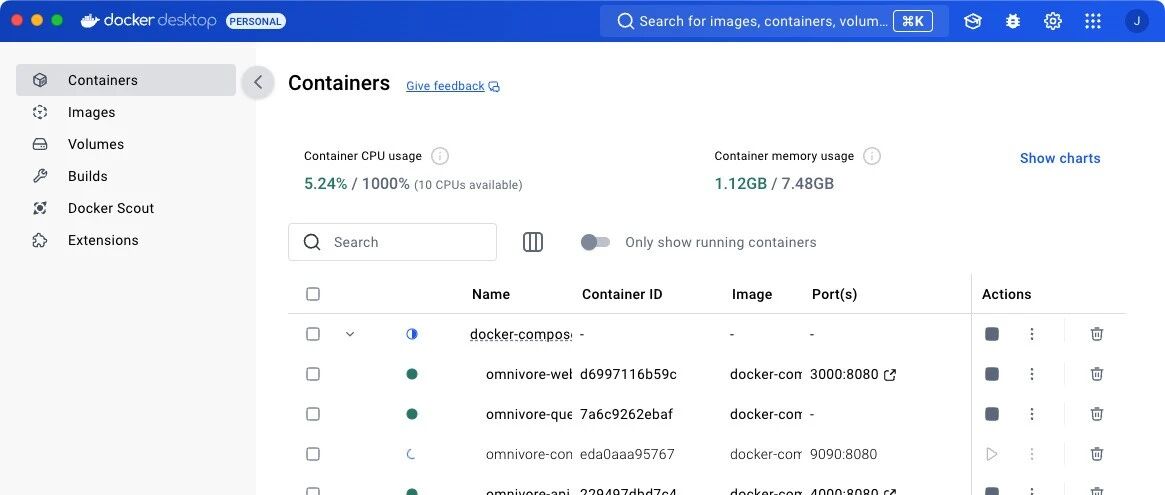Click the info icon beside Container CPU usage

440,156
